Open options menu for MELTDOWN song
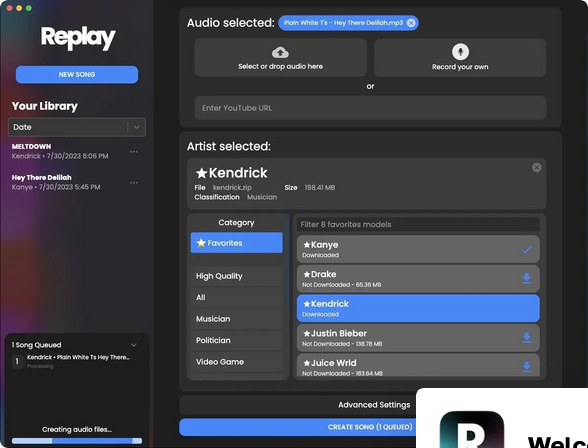 134,152
